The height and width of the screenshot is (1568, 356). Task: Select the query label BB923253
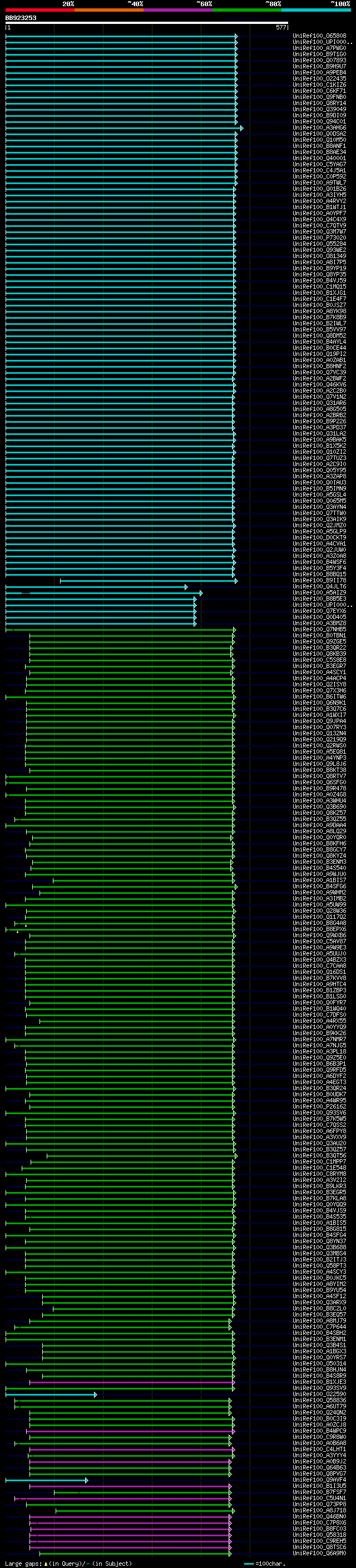pos(21,18)
